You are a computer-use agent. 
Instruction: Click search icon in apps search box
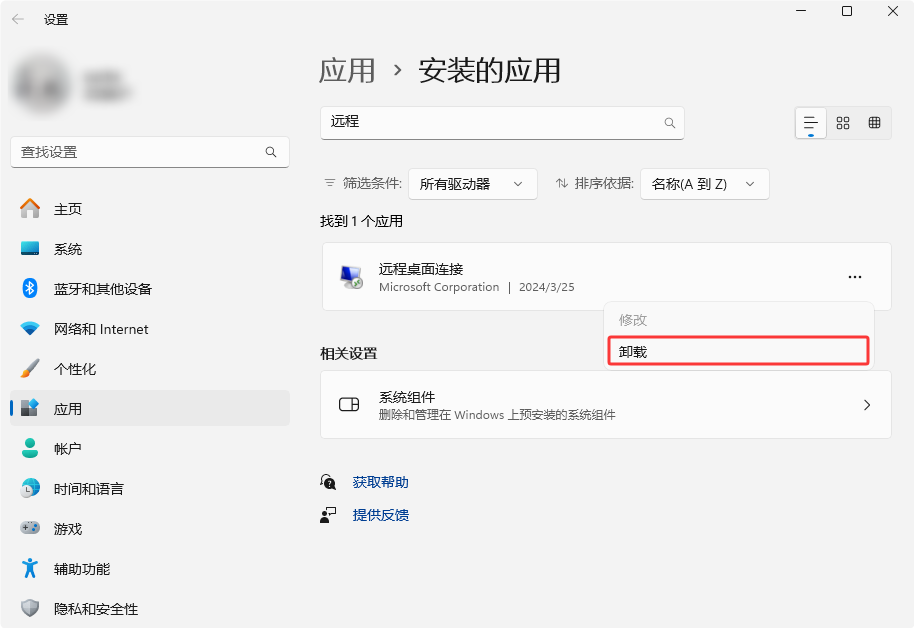coord(670,123)
